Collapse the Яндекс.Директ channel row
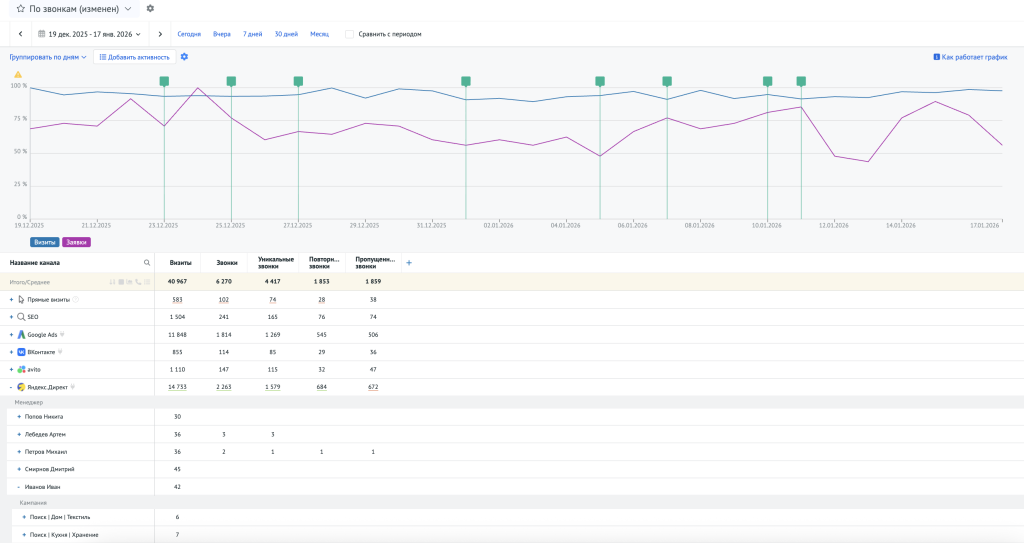The image size is (1024, 543). [11, 386]
